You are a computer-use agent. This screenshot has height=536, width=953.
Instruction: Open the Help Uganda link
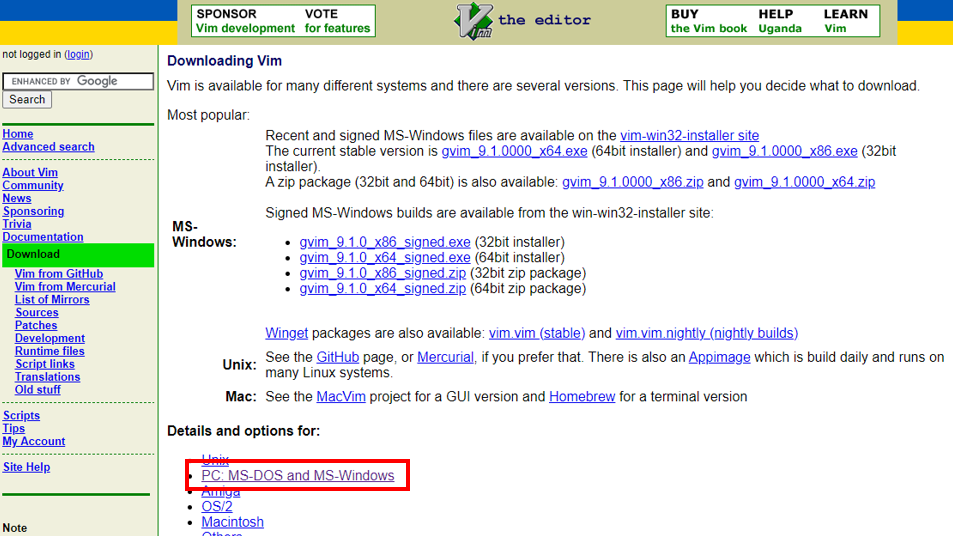click(780, 21)
